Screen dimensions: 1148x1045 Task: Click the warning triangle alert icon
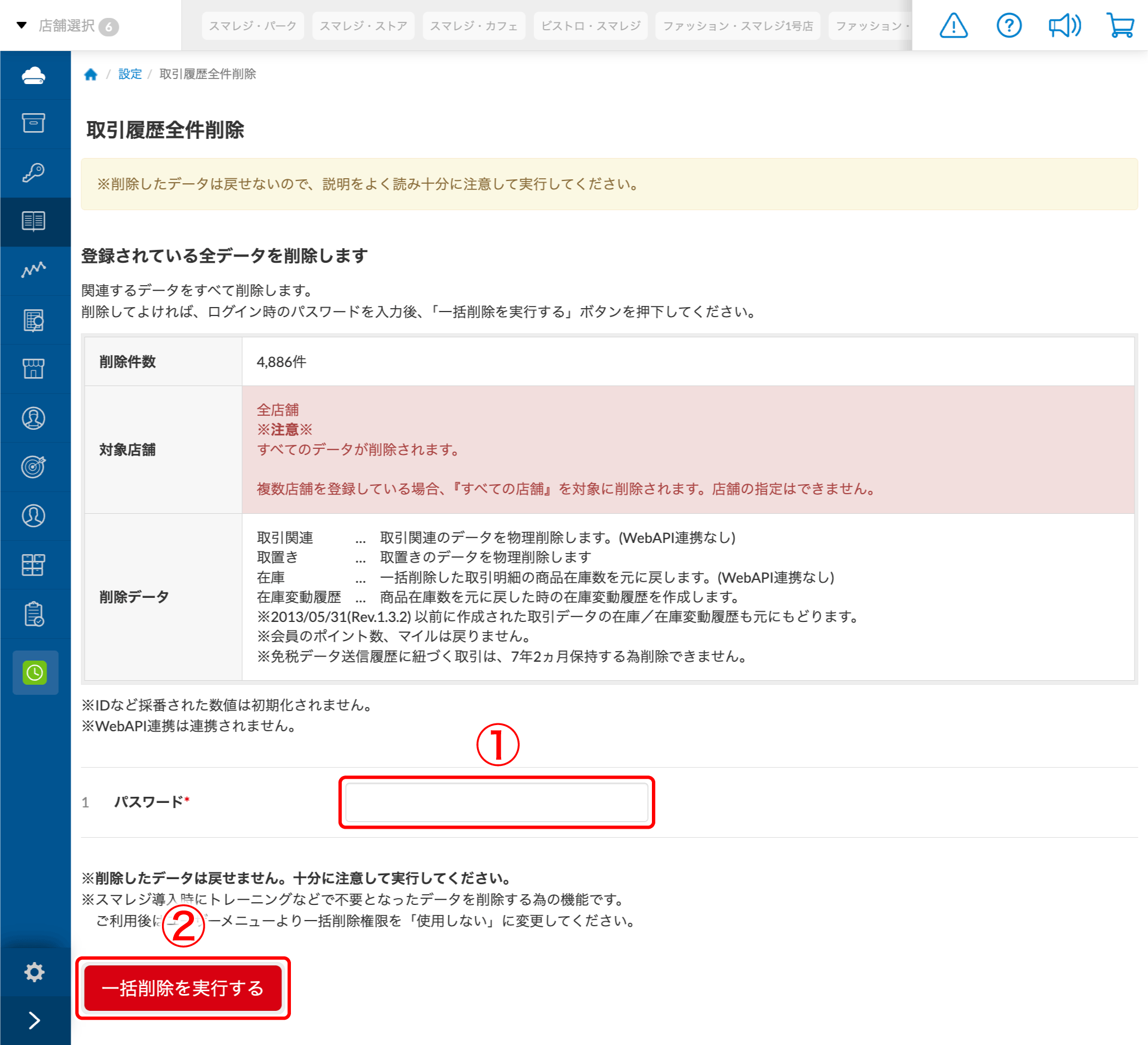point(953,26)
